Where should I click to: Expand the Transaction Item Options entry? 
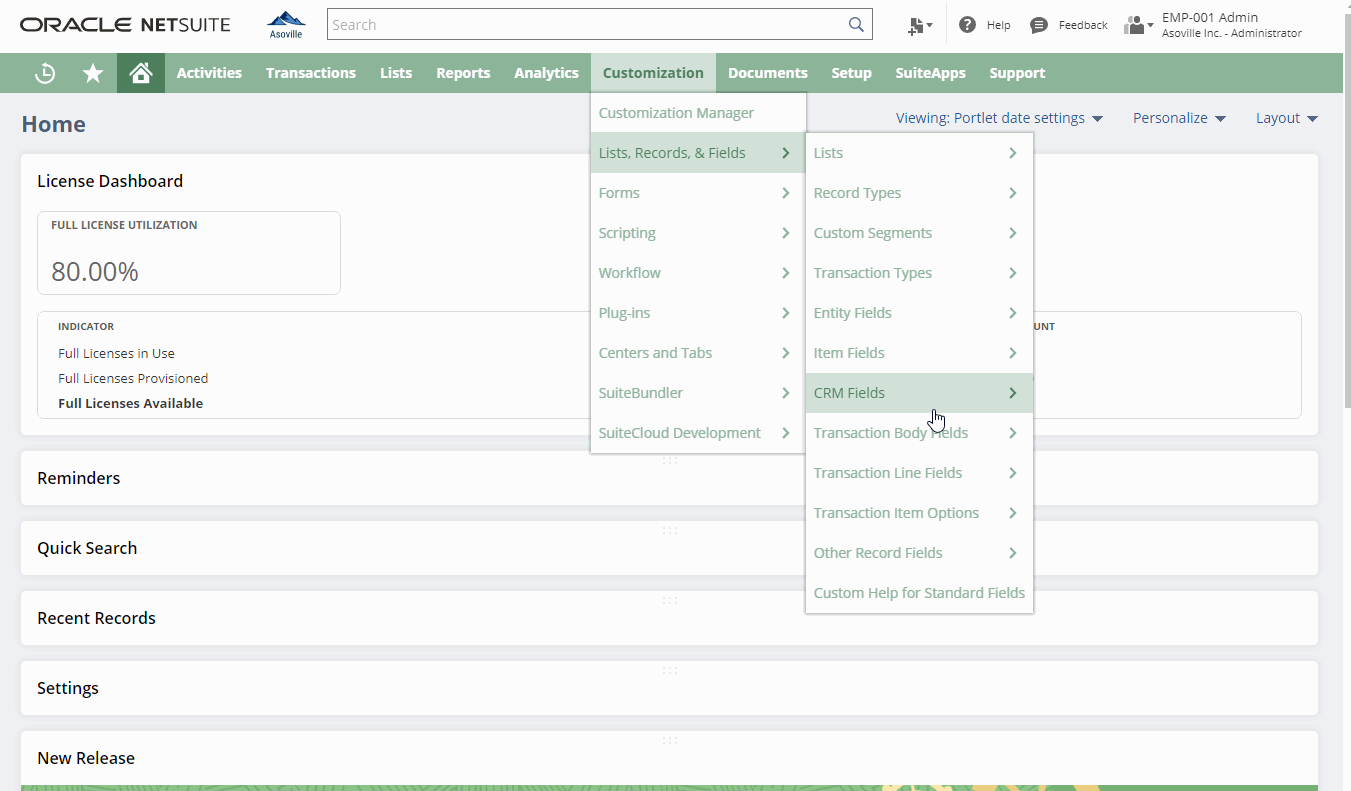tap(919, 513)
